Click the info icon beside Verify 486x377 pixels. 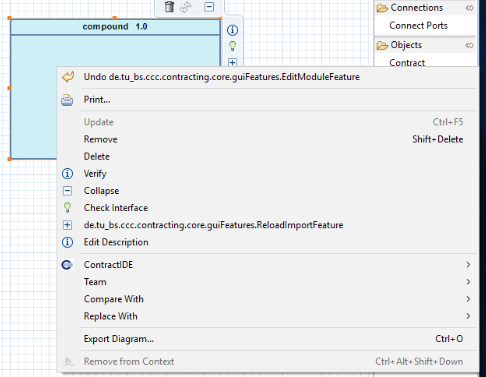pyautogui.click(x=67, y=174)
